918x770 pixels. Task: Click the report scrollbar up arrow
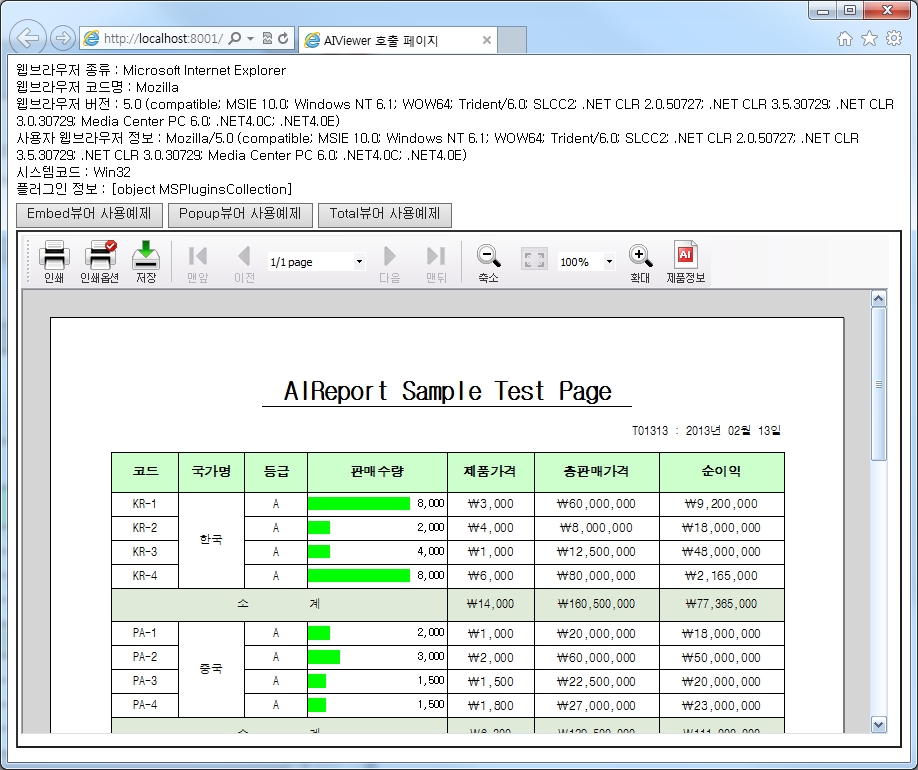click(x=878, y=299)
